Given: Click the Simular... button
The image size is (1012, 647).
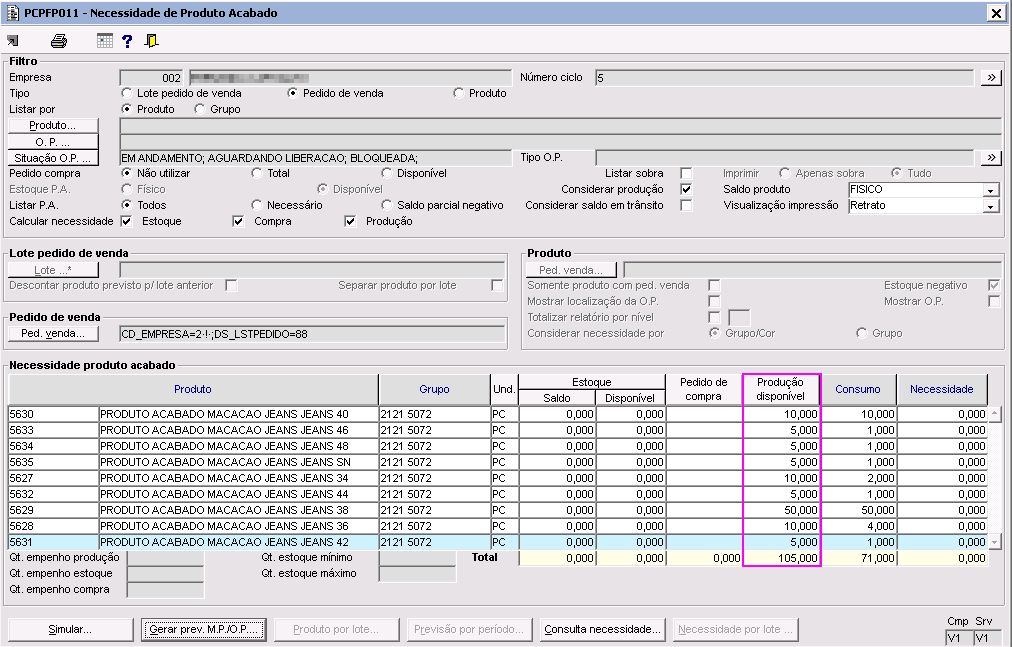Looking at the screenshot, I should point(70,629).
